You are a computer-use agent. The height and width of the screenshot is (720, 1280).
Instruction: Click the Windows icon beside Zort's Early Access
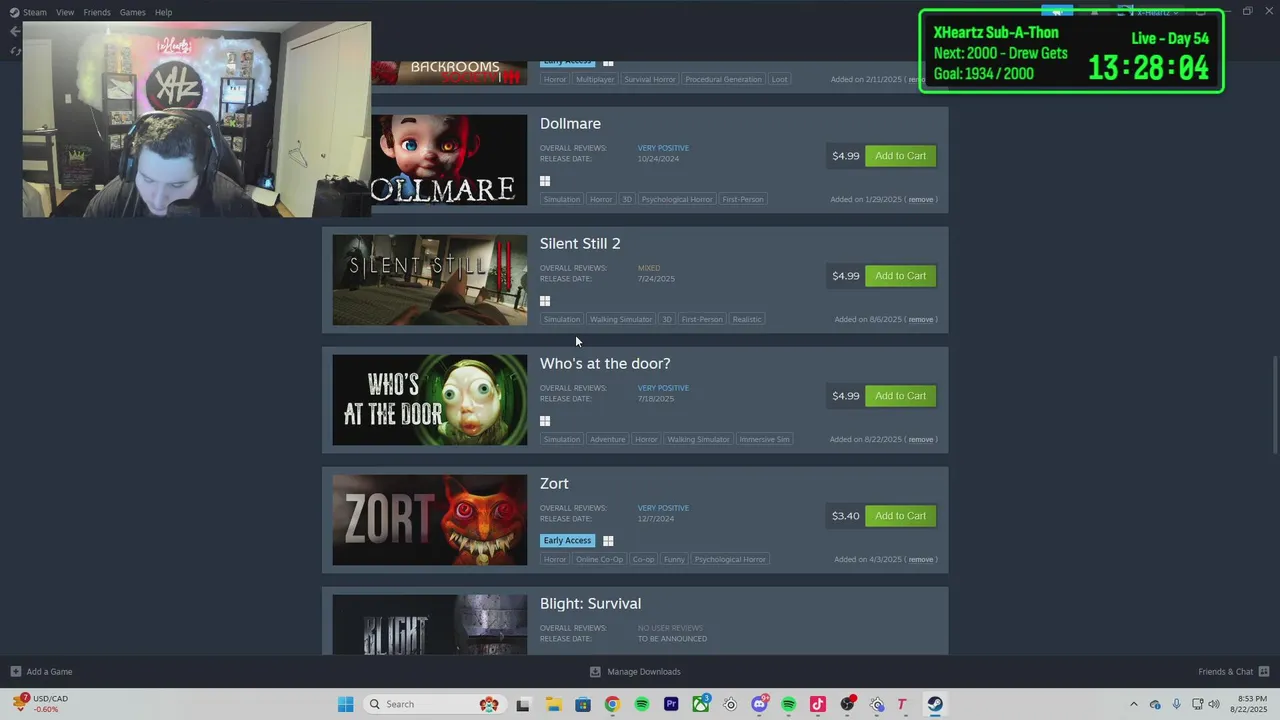(x=608, y=541)
